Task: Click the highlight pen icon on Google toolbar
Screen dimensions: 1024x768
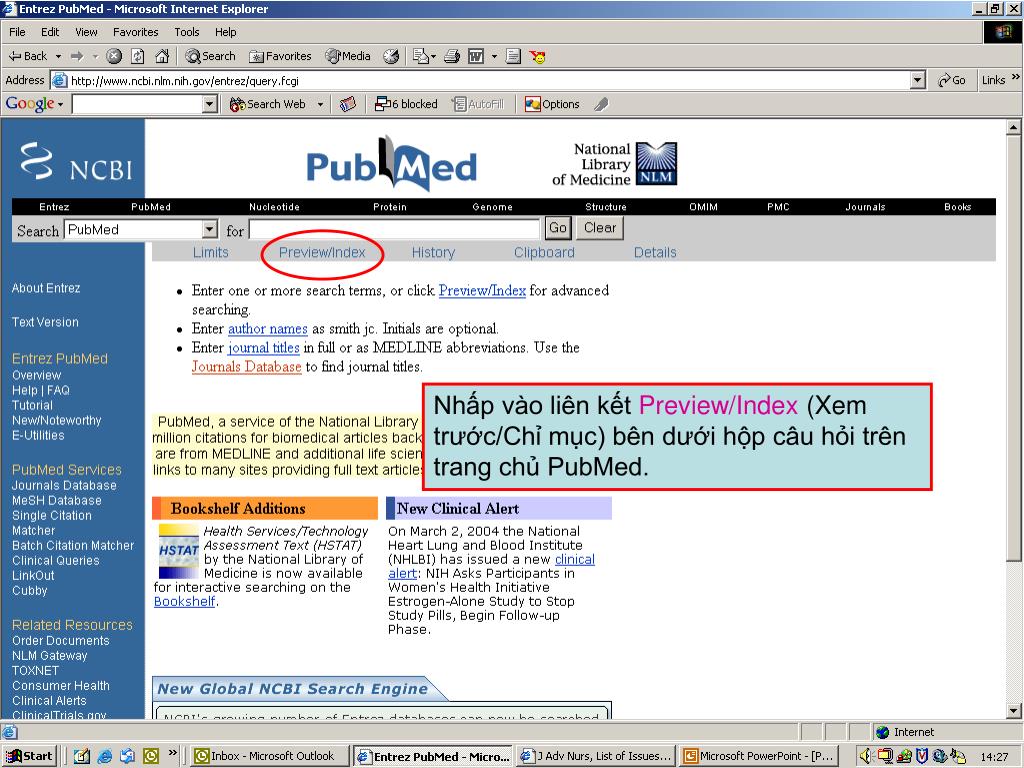Action: click(x=601, y=104)
